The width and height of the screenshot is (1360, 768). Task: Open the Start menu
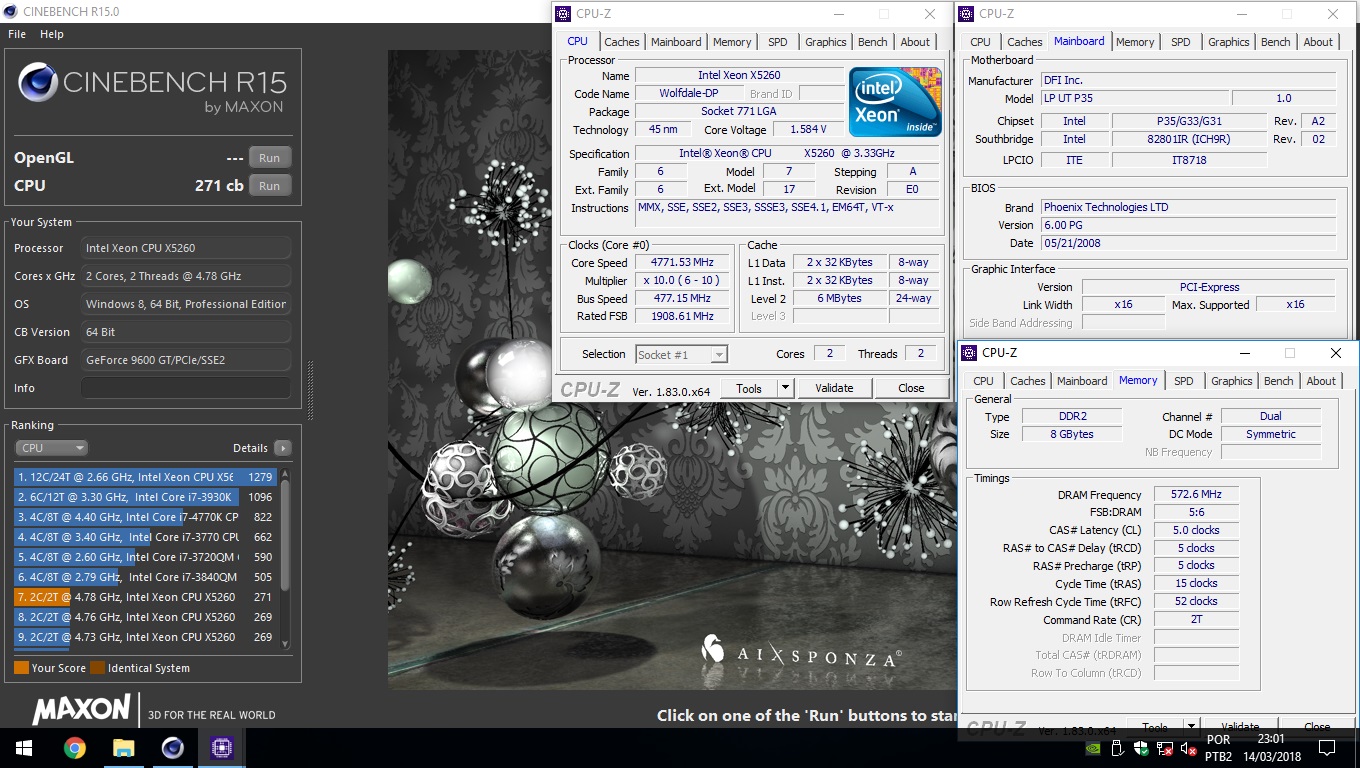point(24,748)
